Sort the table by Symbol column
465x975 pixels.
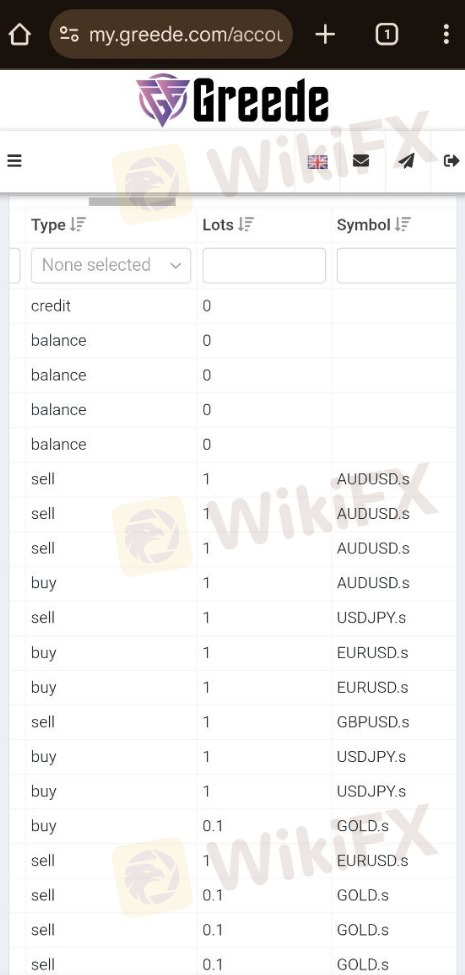tap(403, 225)
